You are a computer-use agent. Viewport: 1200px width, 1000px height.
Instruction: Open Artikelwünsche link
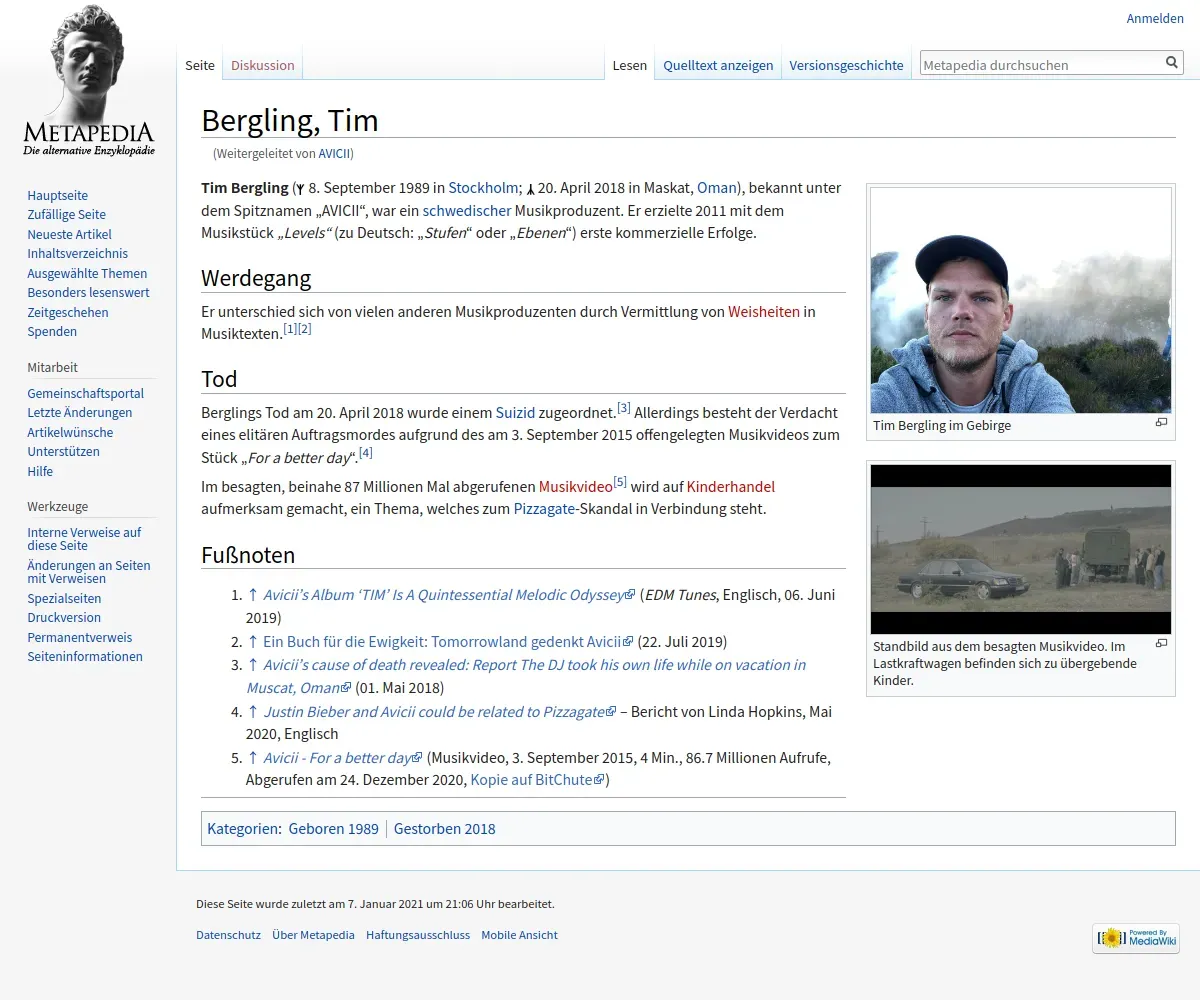(x=70, y=433)
